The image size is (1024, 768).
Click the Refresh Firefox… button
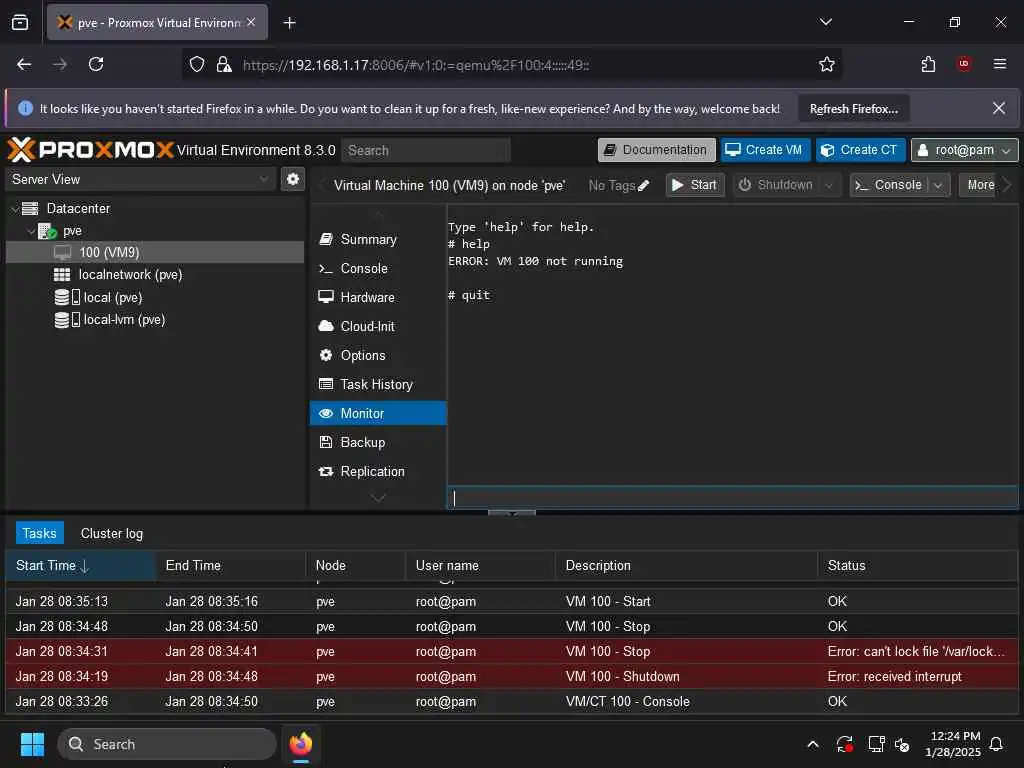pos(854,109)
